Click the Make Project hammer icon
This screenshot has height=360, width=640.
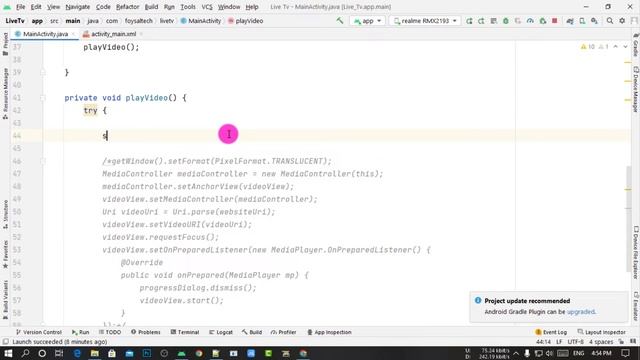point(340,21)
